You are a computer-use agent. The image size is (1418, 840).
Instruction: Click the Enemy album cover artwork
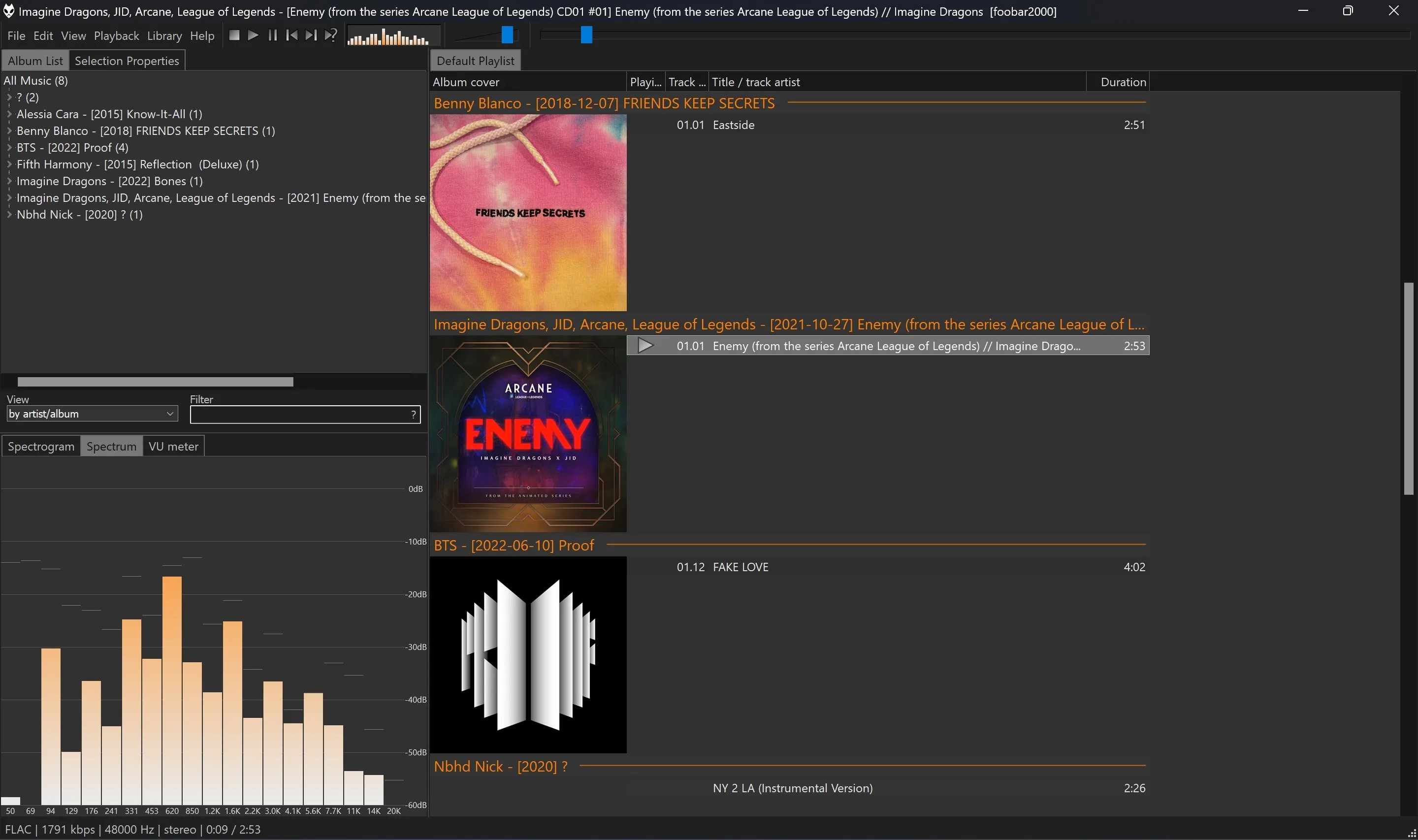528,434
